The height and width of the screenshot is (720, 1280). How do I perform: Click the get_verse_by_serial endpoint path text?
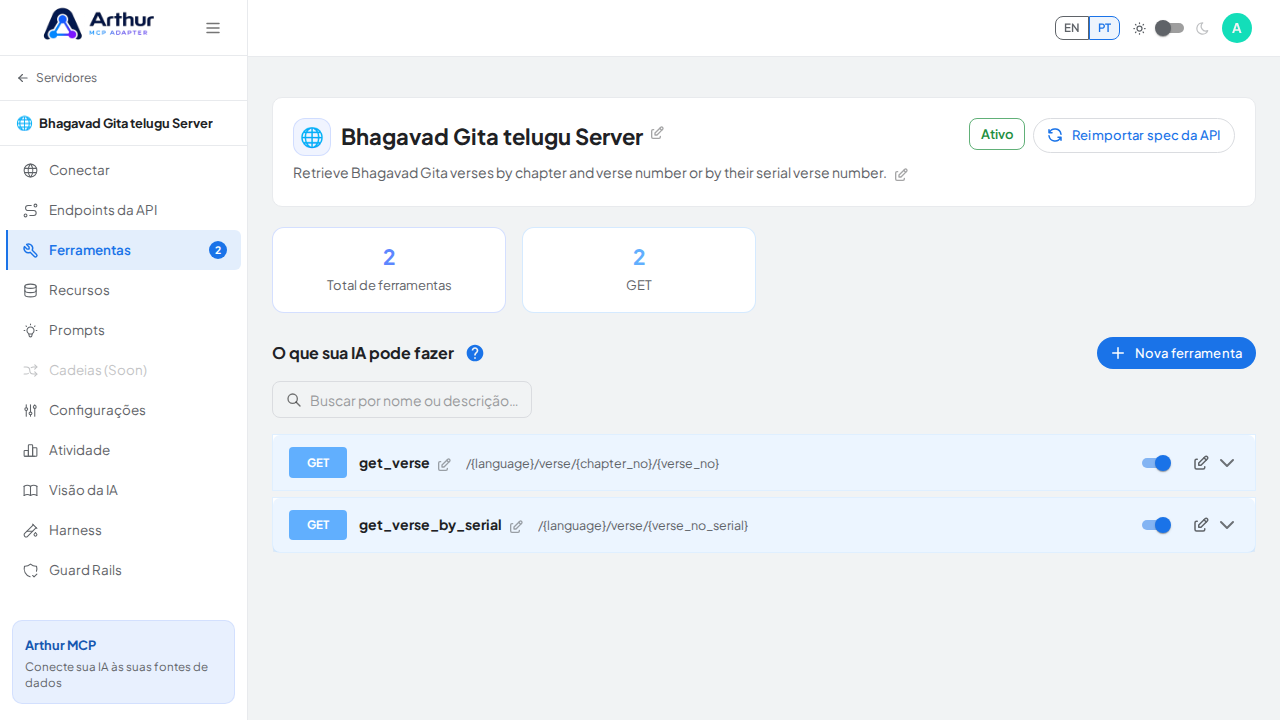pos(643,526)
